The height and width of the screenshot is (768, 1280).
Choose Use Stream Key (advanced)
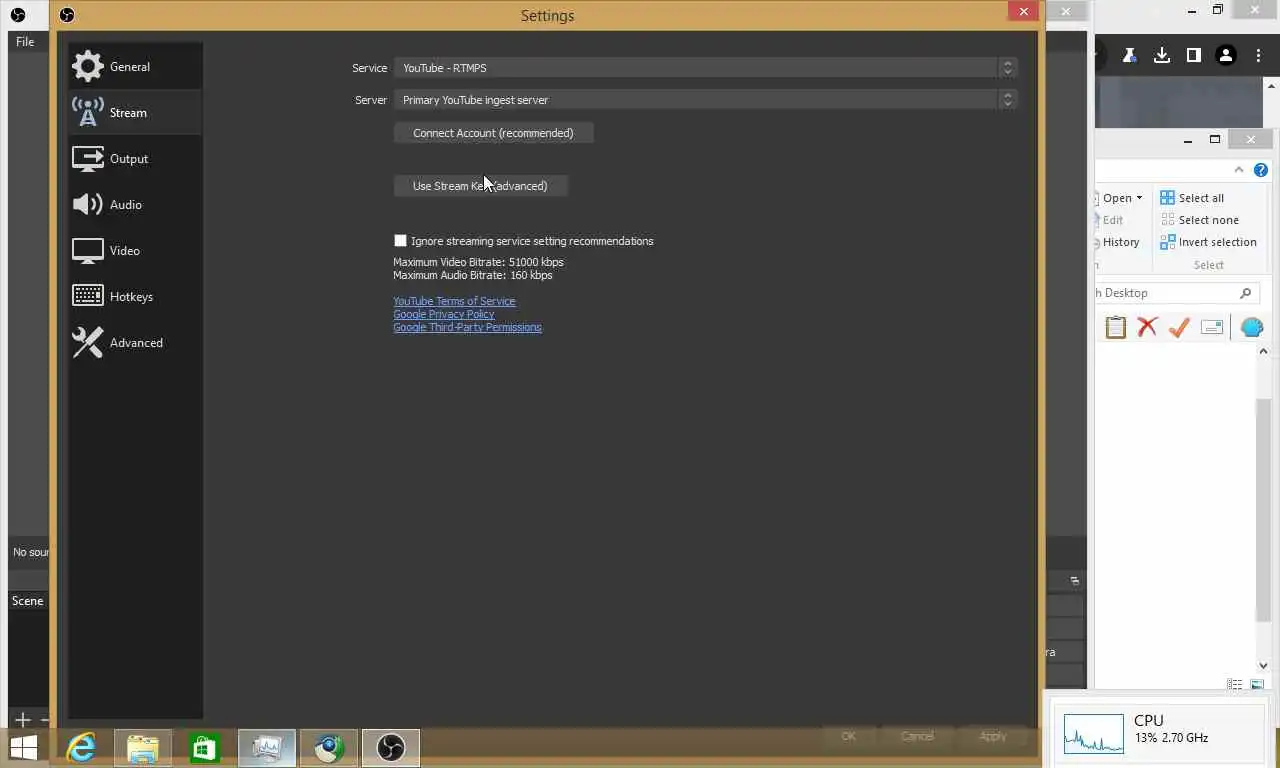(480, 186)
